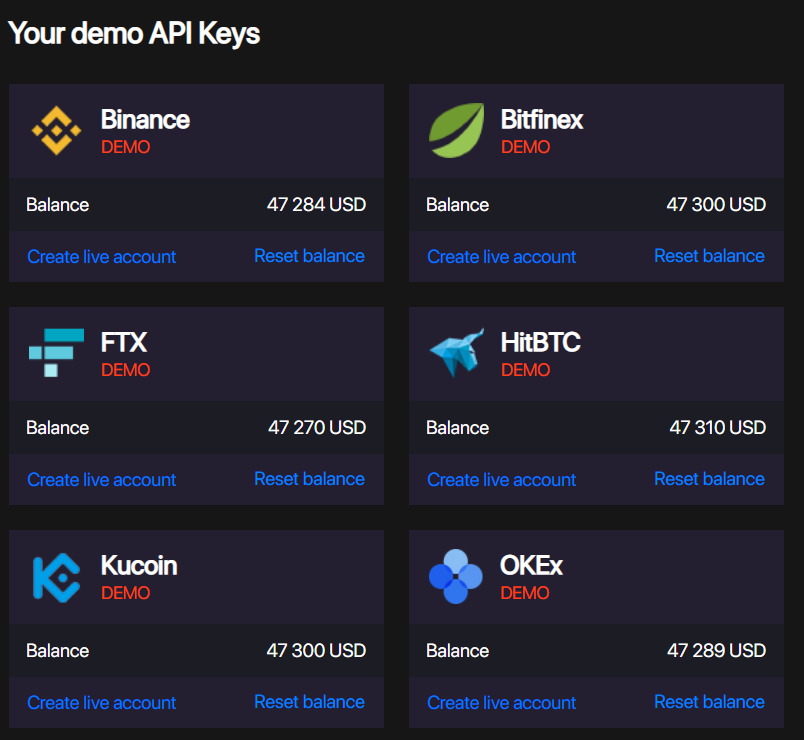Image resolution: width=804 pixels, height=740 pixels.
Task: Click the Balance label on Kucoin card
Action: point(57,651)
